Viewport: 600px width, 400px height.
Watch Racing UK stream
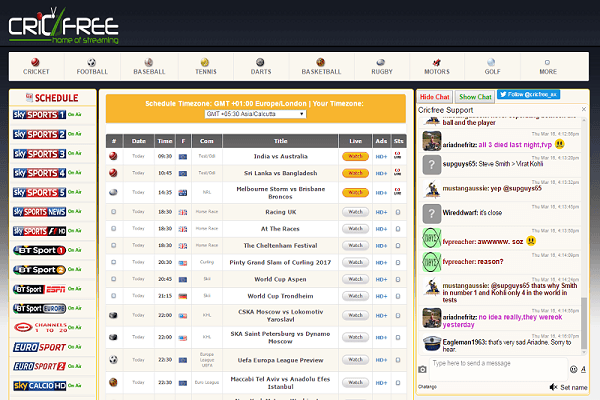coord(355,212)
